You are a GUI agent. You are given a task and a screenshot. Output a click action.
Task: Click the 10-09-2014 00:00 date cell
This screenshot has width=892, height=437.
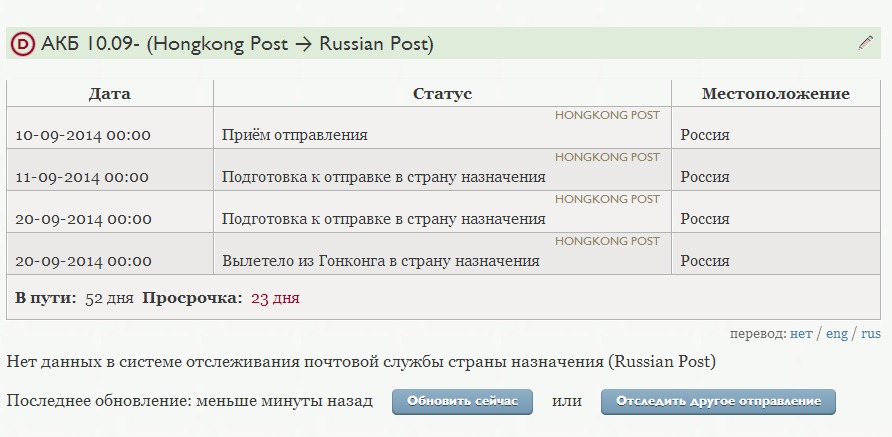(83, 135)
